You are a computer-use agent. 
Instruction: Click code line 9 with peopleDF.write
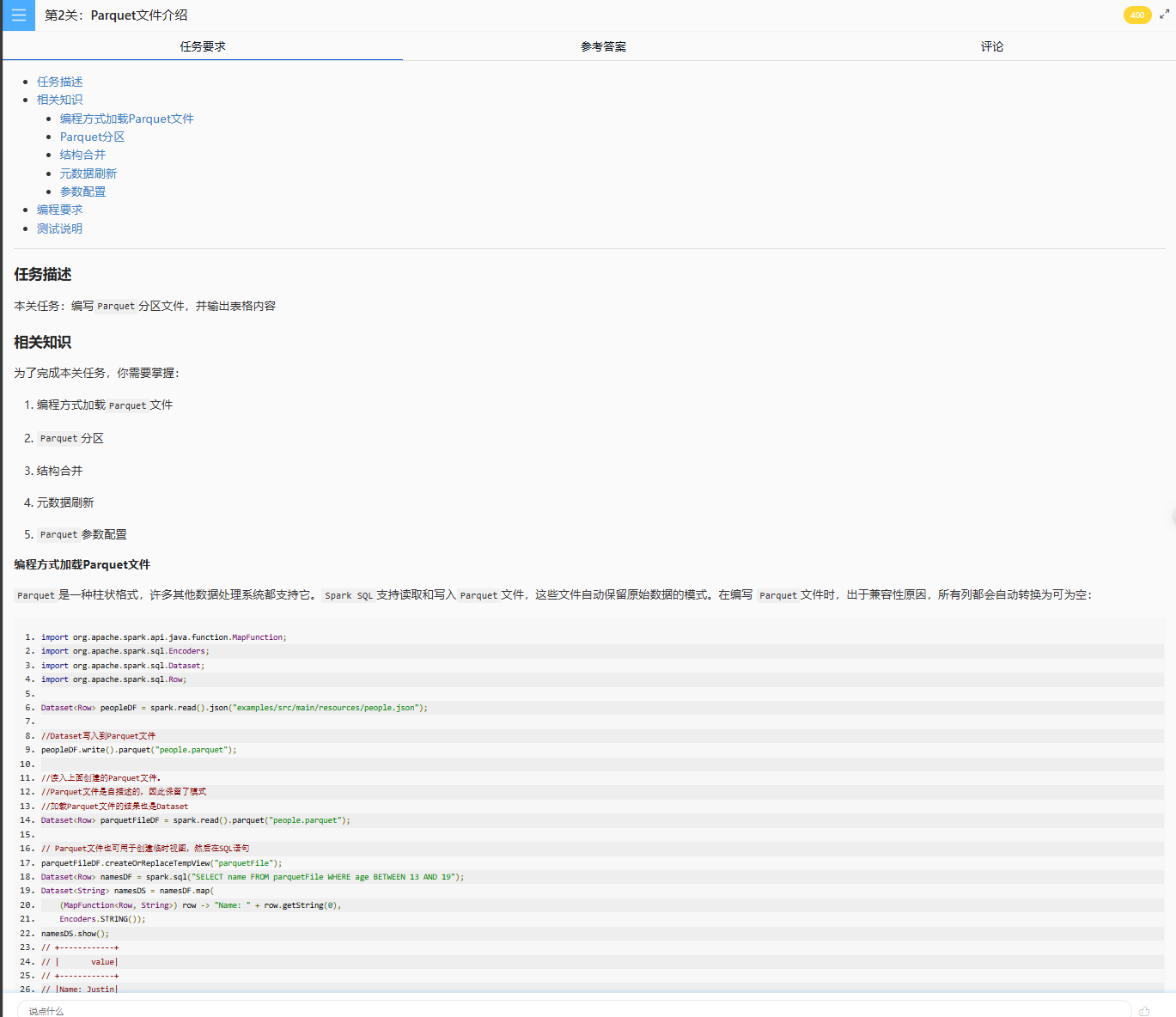(138, 750)
